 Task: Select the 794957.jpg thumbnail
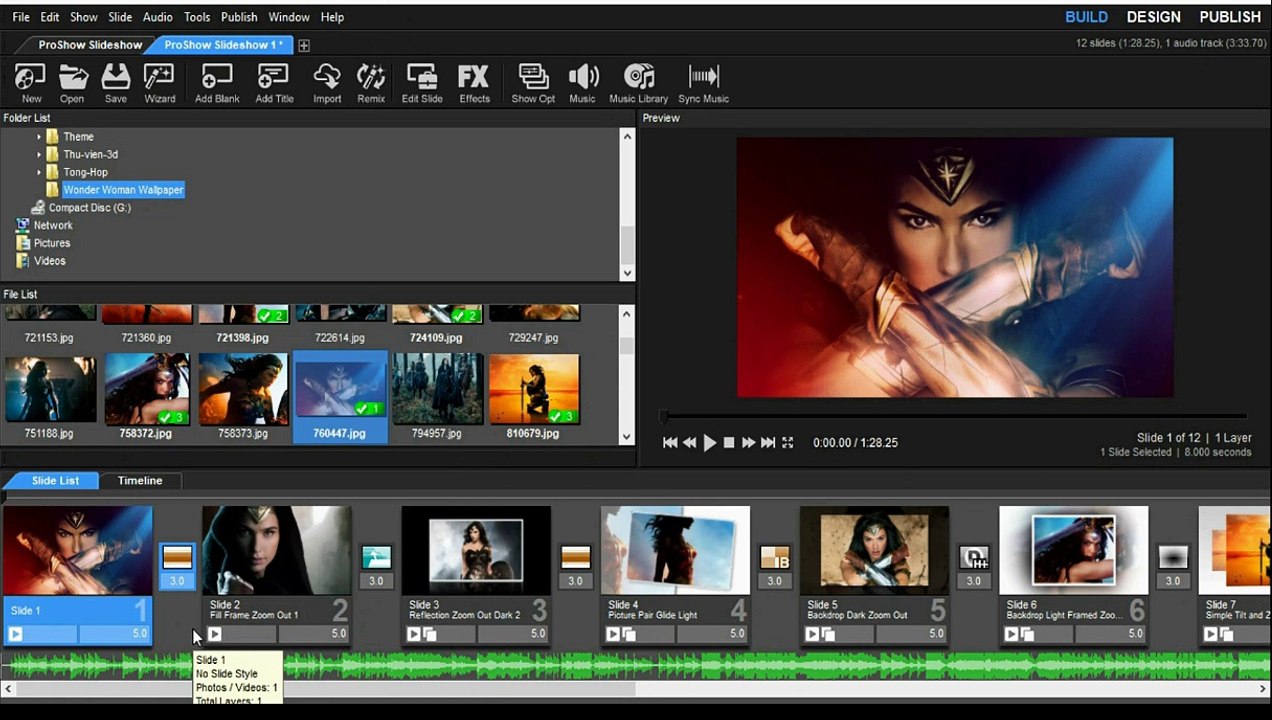tap(437, 397)
